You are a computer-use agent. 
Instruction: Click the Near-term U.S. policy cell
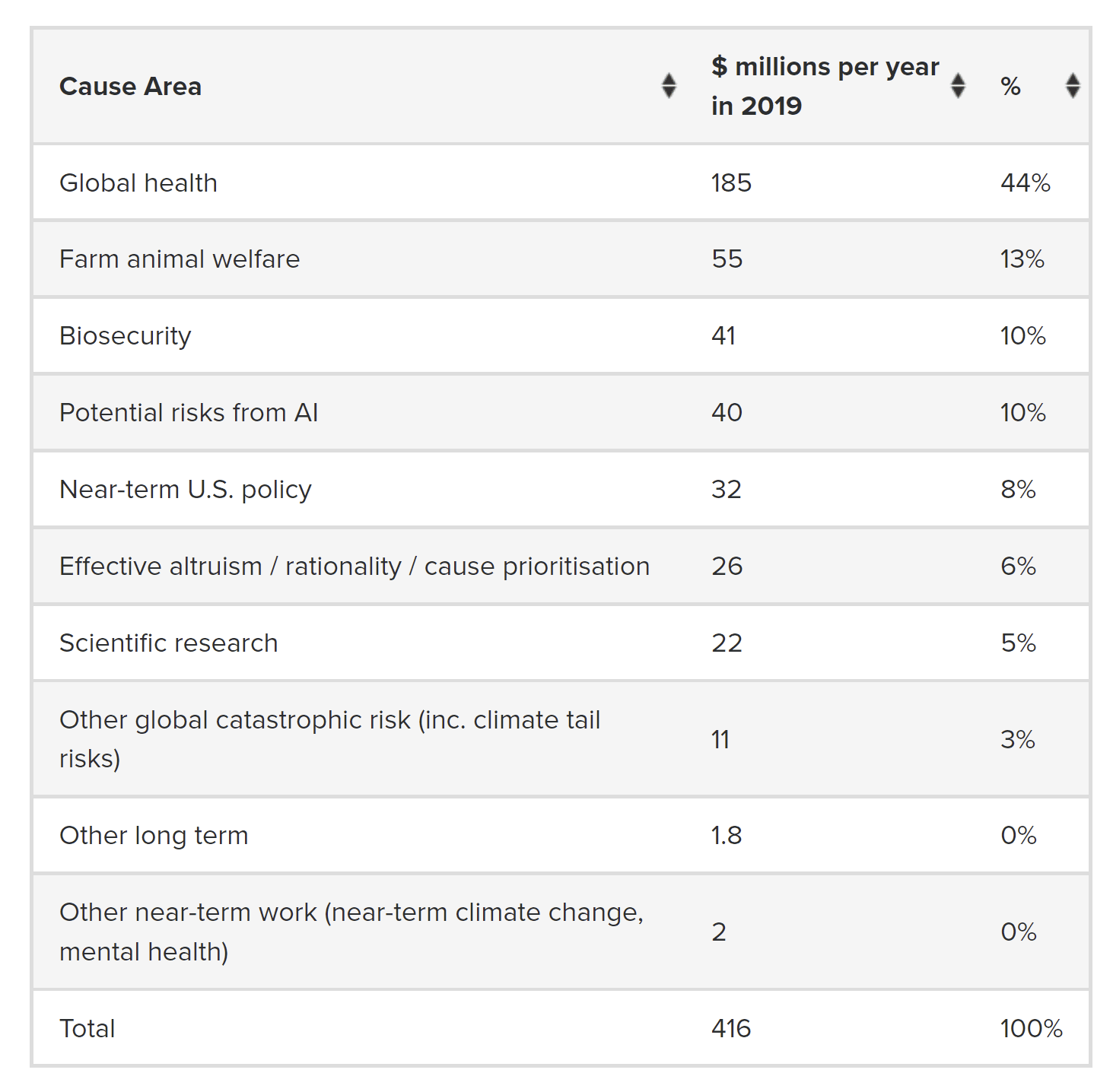pos(186,490)
